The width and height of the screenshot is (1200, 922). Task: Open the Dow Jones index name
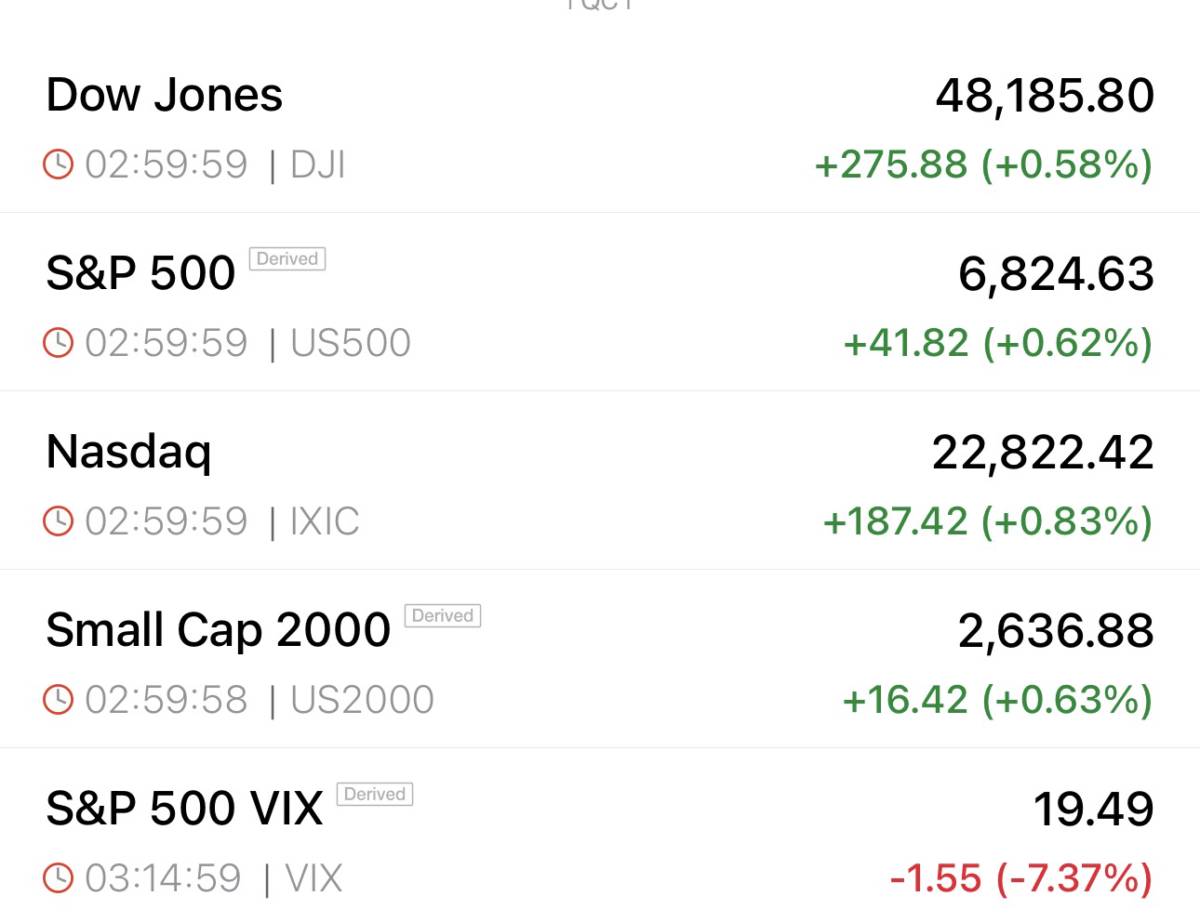tap(164, 95)
